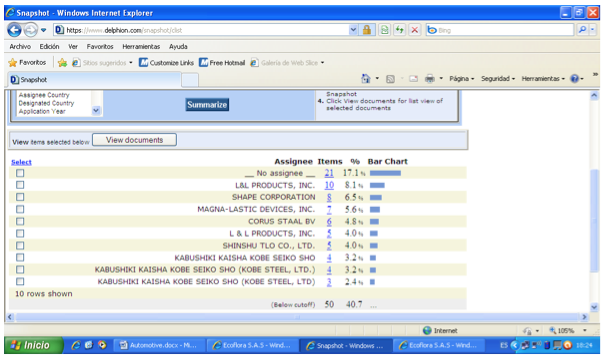Image resolution: width=612 pixels, height=362 pixels.
Task: Stop loading with the red X icon
Action: tap(415, 30)
